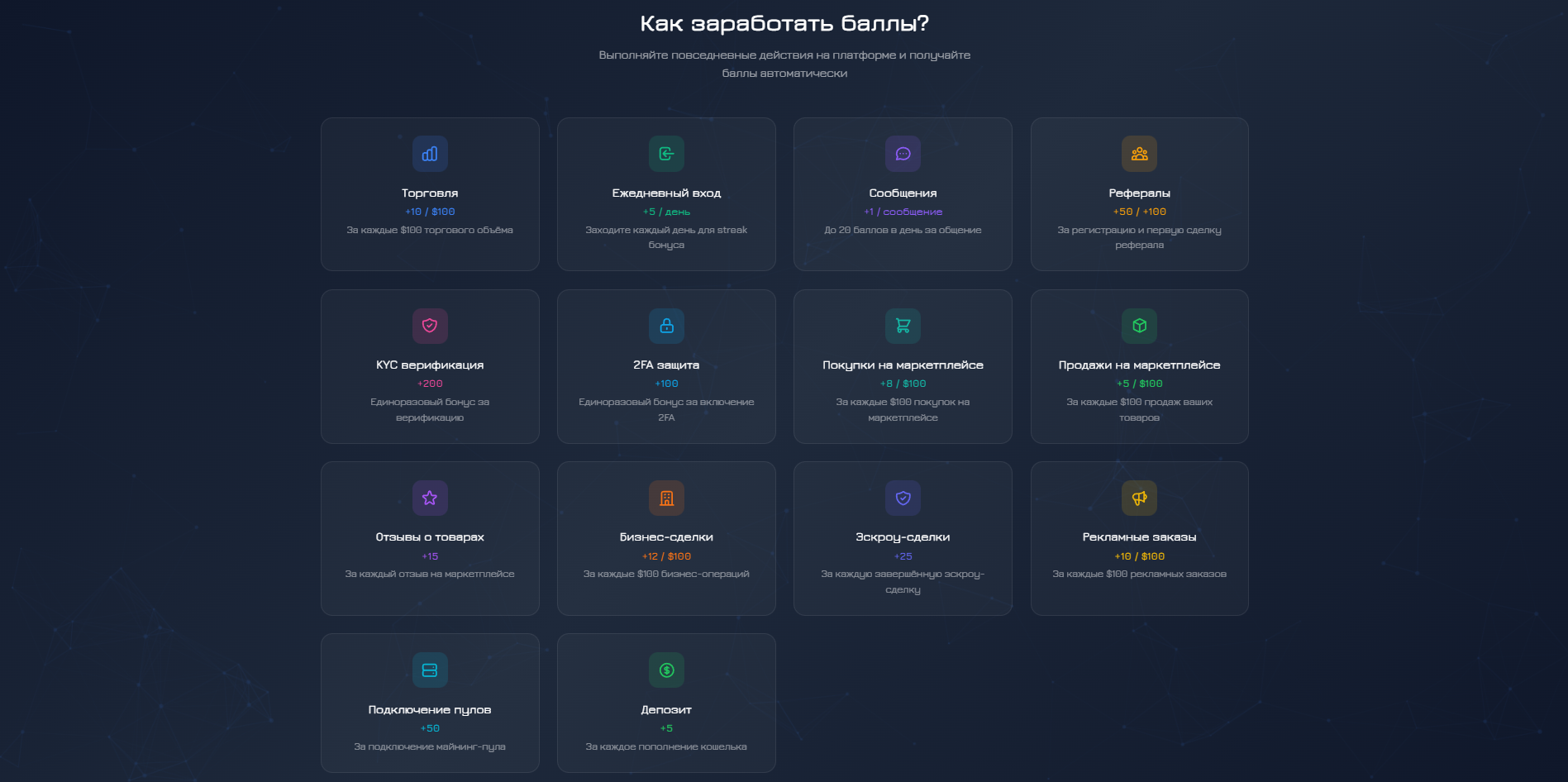Click the shopping cart icon for Покупки
The height and width of the screenshot is (782, 1568).
pos(903,326)
